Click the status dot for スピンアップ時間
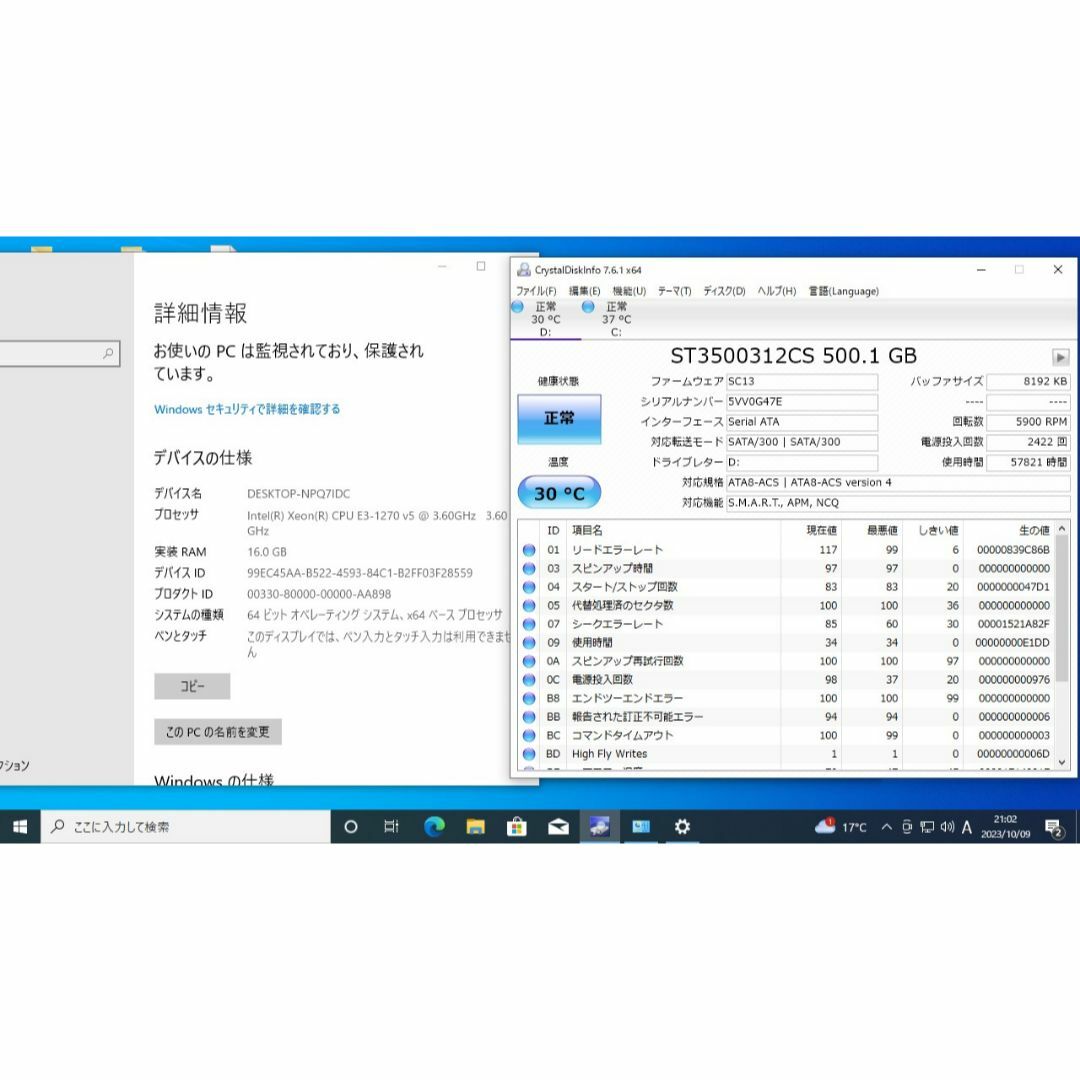Viewport: 1080px width, 1080px height. [529, 569]
